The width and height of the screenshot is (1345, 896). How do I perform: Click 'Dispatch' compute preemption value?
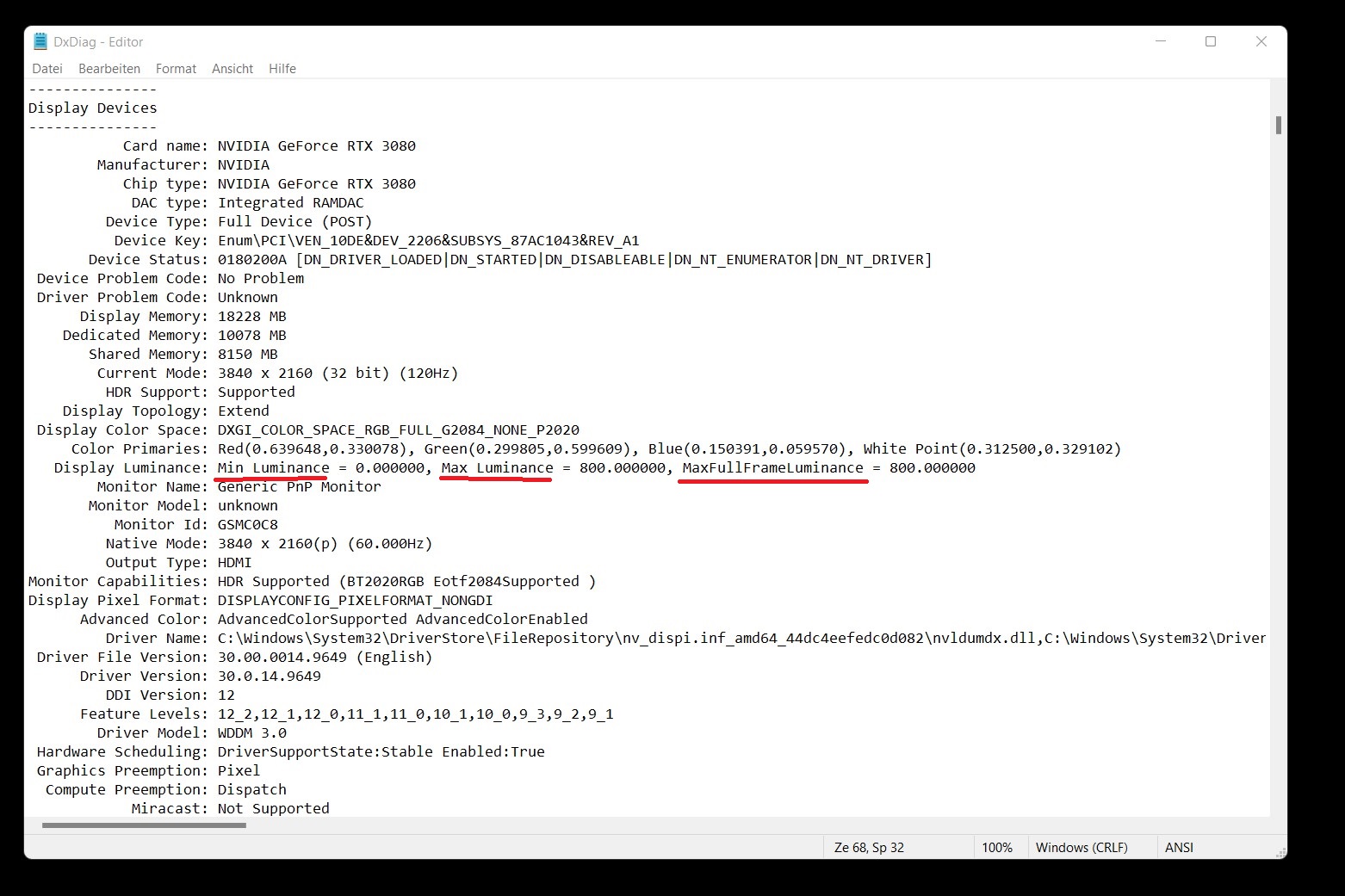click(x=252, y=789)
